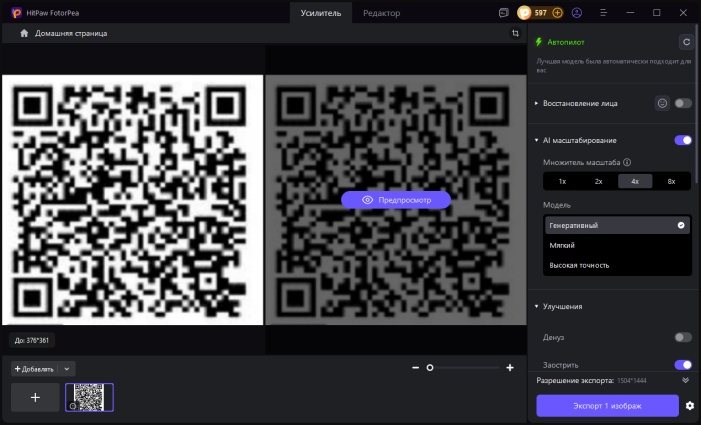This screenshot has height=425, width=701.
Task: Collapse the Улучшения section
Action: pyautogui.click(x=537, y=306)
